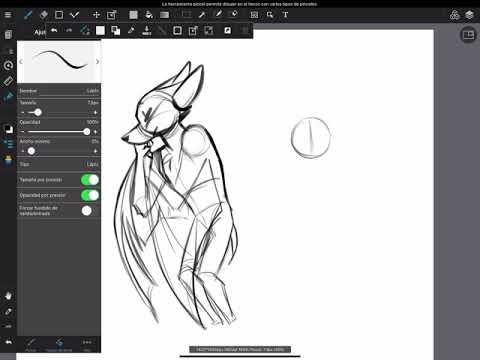Select the Eyedropper in shortcut bar

coord(131,31)
